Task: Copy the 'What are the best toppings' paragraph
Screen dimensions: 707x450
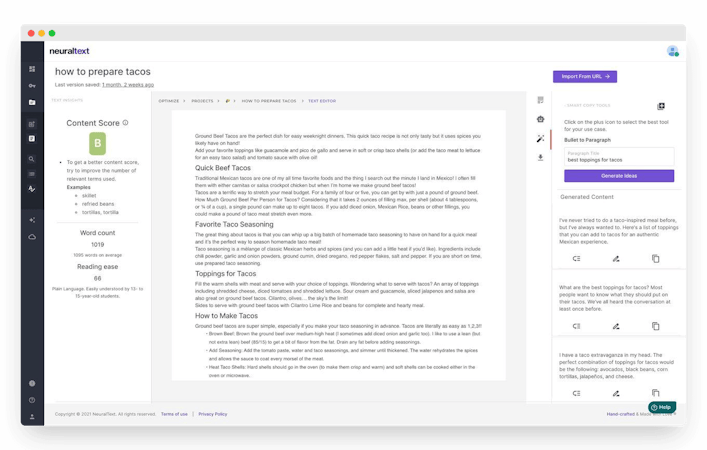Action: 656,326
